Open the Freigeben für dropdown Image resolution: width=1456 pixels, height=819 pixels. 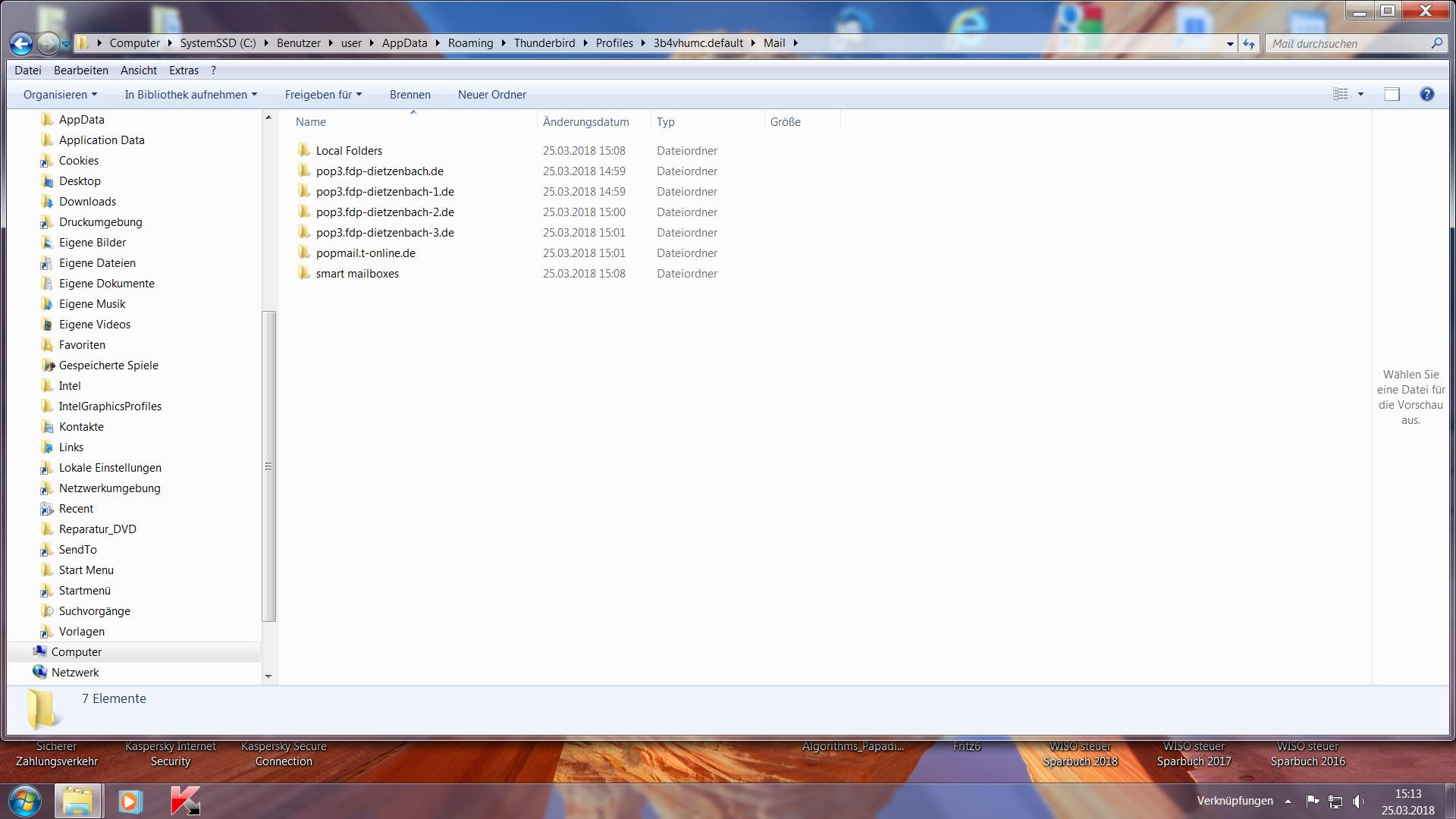(323, 95)
